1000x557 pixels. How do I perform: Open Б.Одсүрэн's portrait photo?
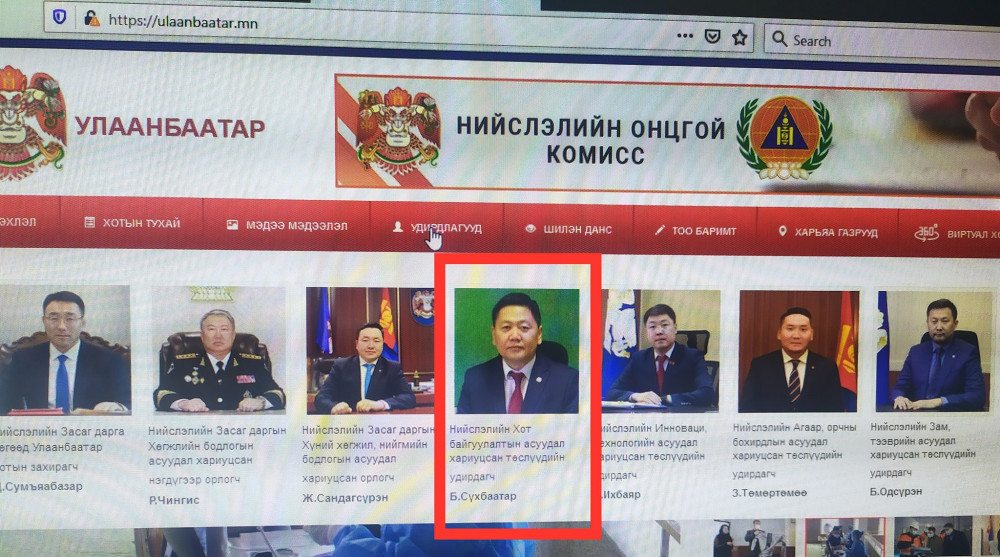[x=934, y=352]
